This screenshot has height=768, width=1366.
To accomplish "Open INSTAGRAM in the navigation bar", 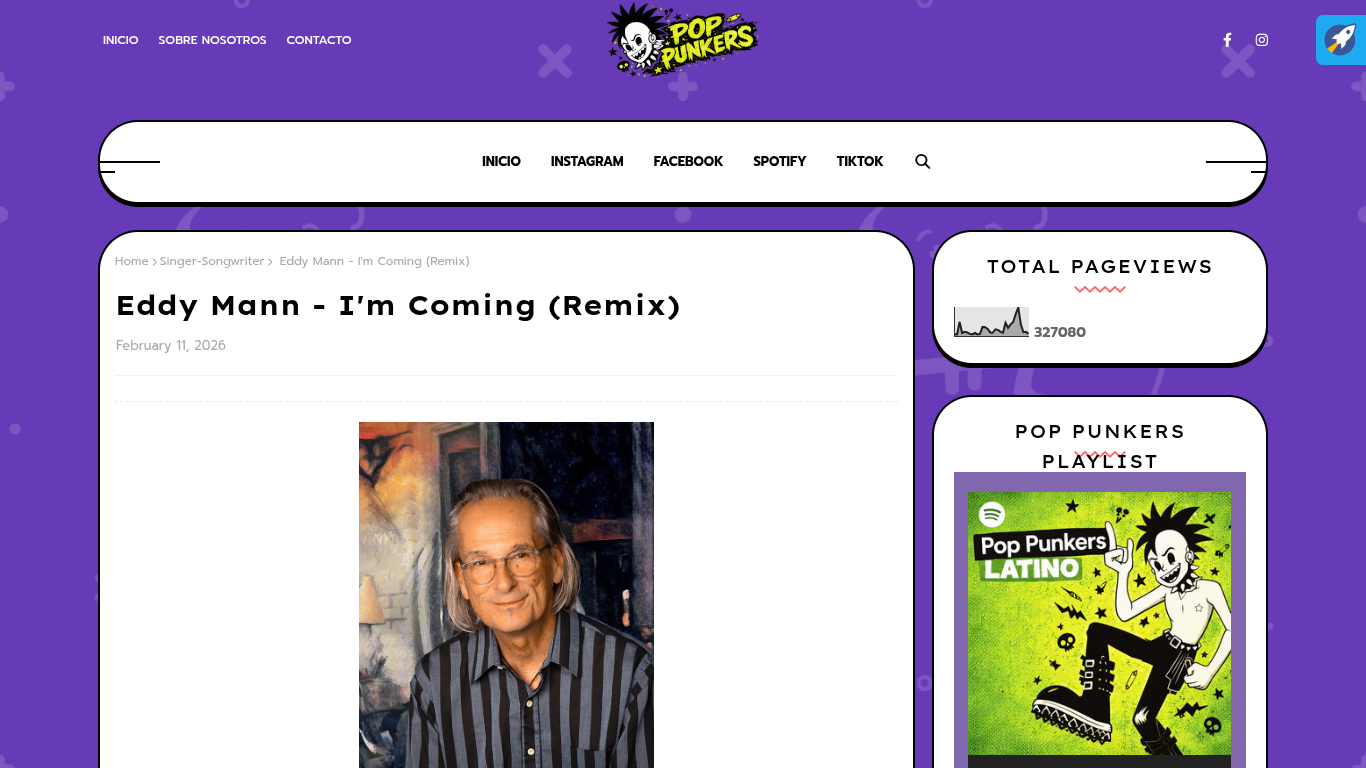I will (587, 161).
